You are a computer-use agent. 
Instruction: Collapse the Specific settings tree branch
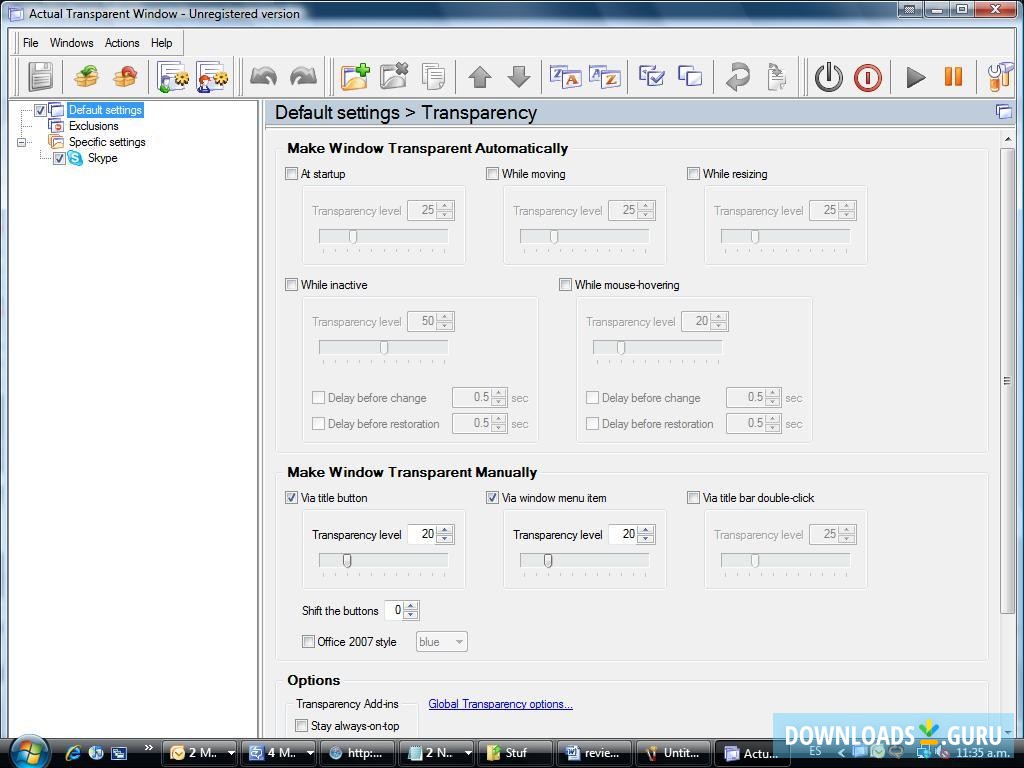coord(22,142)
